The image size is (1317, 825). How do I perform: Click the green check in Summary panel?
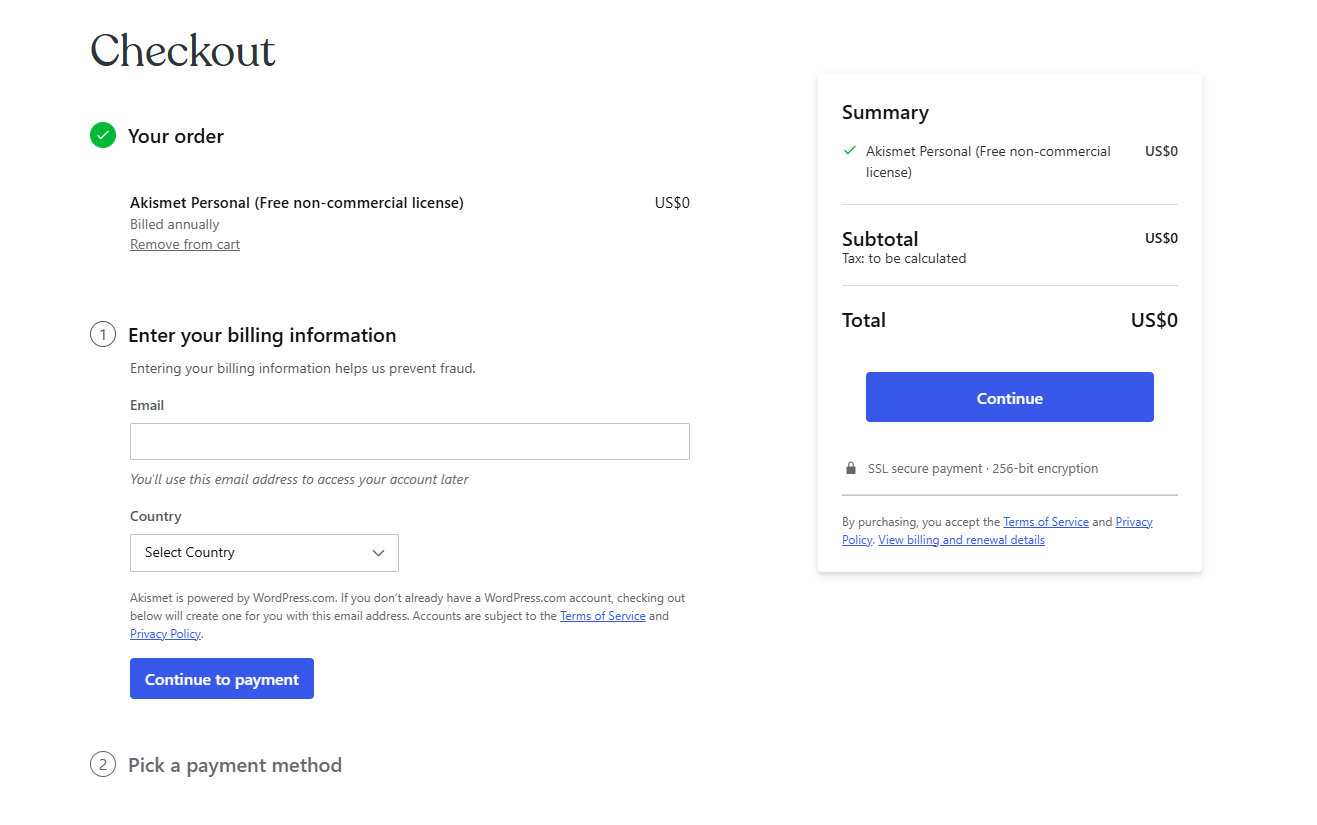pos(850,151)
